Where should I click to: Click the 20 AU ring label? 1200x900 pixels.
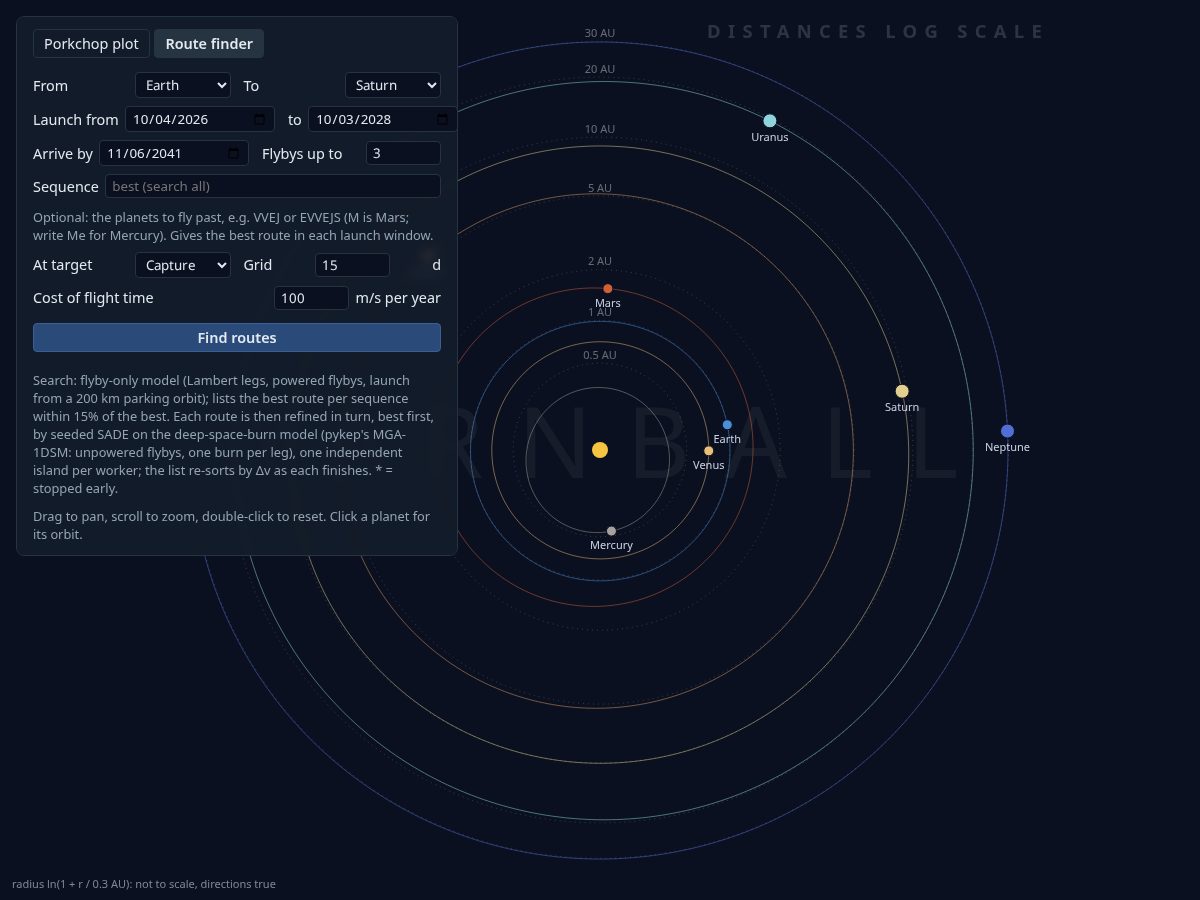(x=600, y=69)
